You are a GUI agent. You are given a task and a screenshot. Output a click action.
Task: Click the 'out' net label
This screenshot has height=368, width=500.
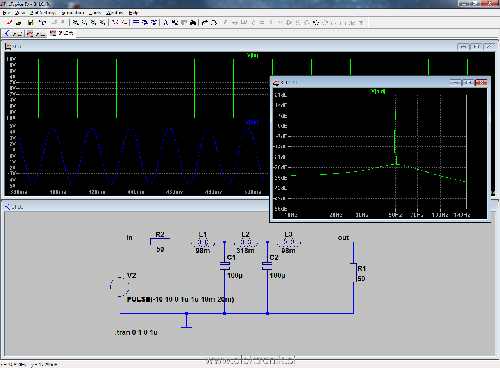[x=343, y=238]
